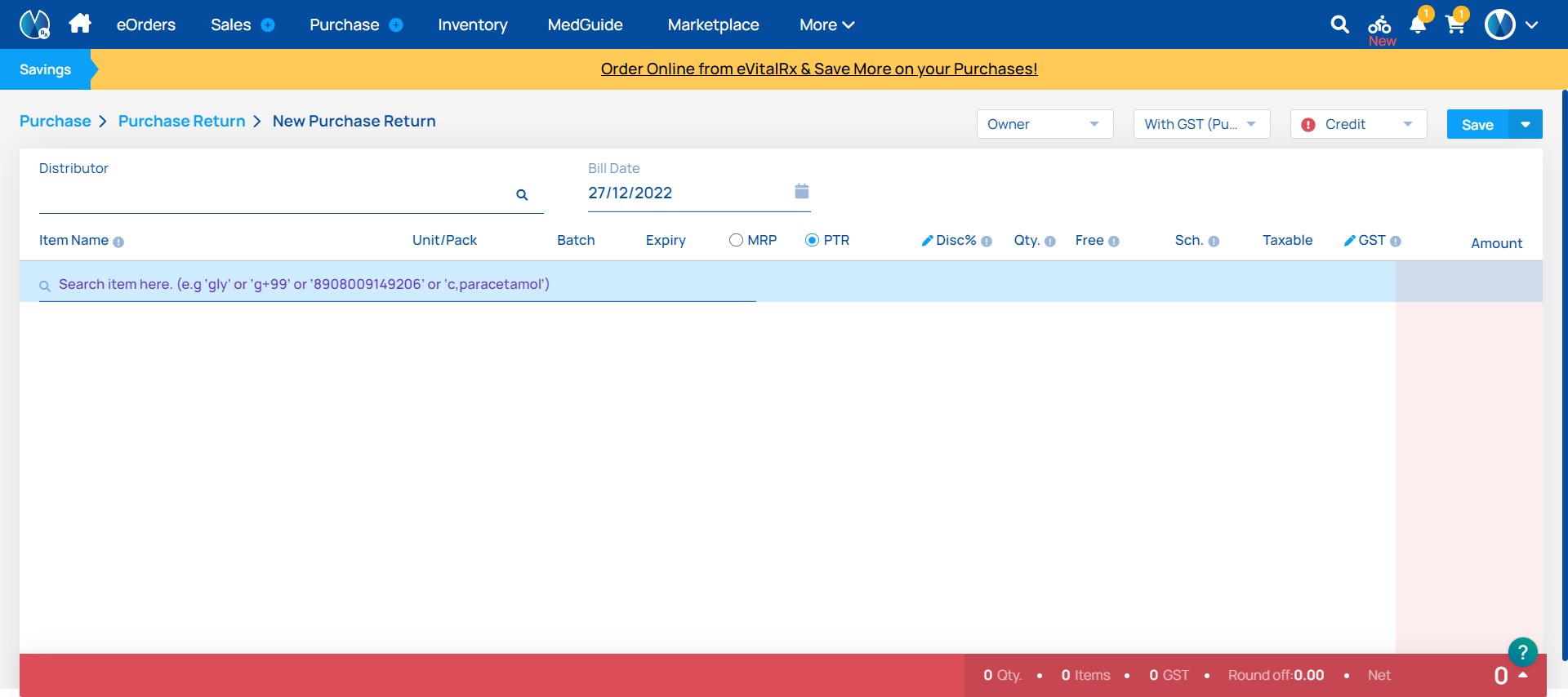
Task: Click the GST info icon
Action: pos(1396,242)
